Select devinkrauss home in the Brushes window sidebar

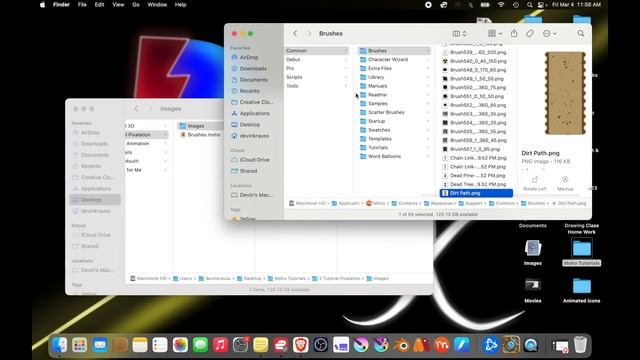click(x=254, y=136)
